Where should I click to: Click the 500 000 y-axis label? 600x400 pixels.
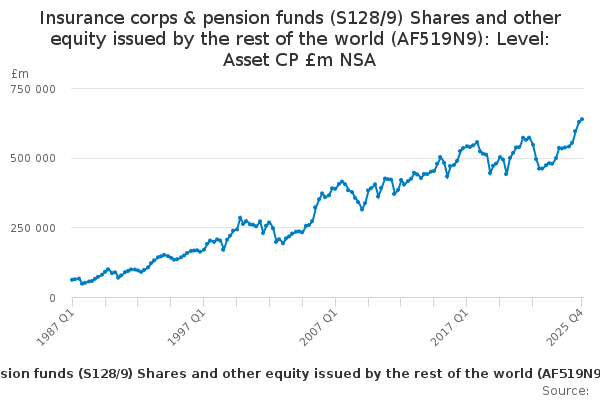tap(35, 158)
